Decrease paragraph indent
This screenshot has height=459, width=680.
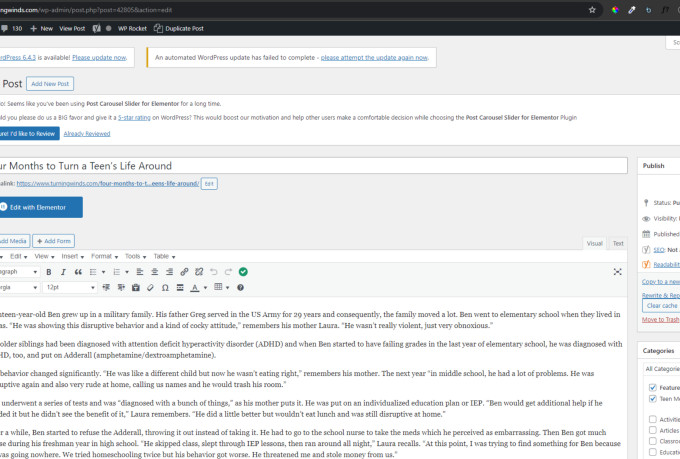coord(106,288)
